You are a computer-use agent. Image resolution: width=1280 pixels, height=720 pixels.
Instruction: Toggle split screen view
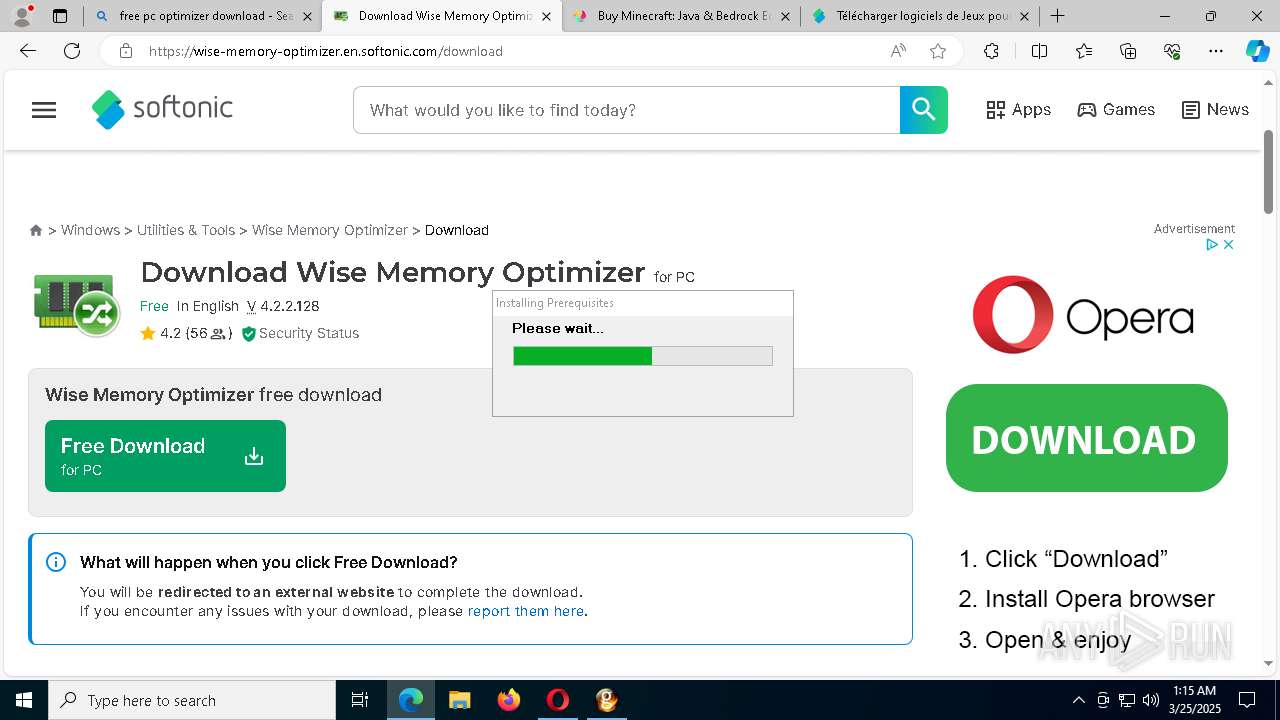click(1039, 51)
